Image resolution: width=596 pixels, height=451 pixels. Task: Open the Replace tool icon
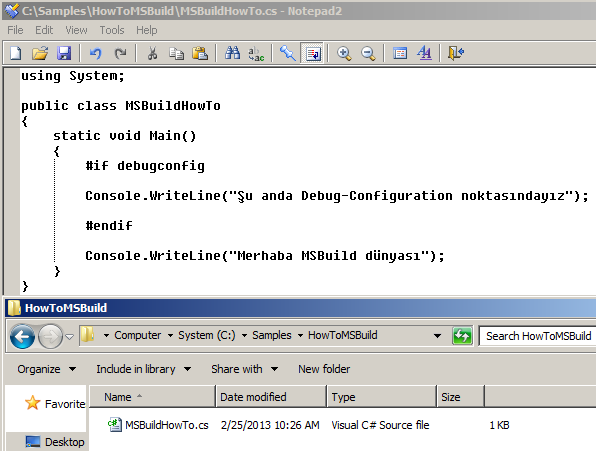pos(256,53)
